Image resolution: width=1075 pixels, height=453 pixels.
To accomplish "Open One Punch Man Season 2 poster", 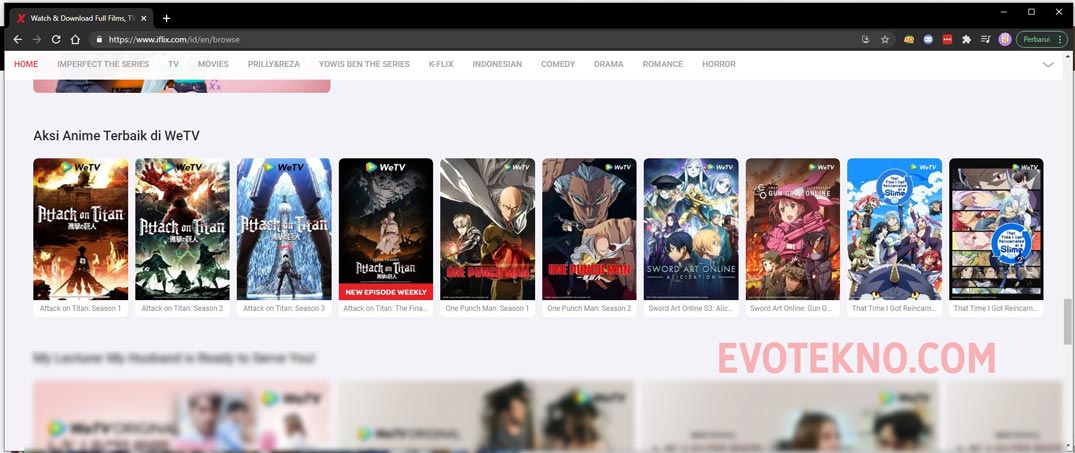I will (589, 229).
